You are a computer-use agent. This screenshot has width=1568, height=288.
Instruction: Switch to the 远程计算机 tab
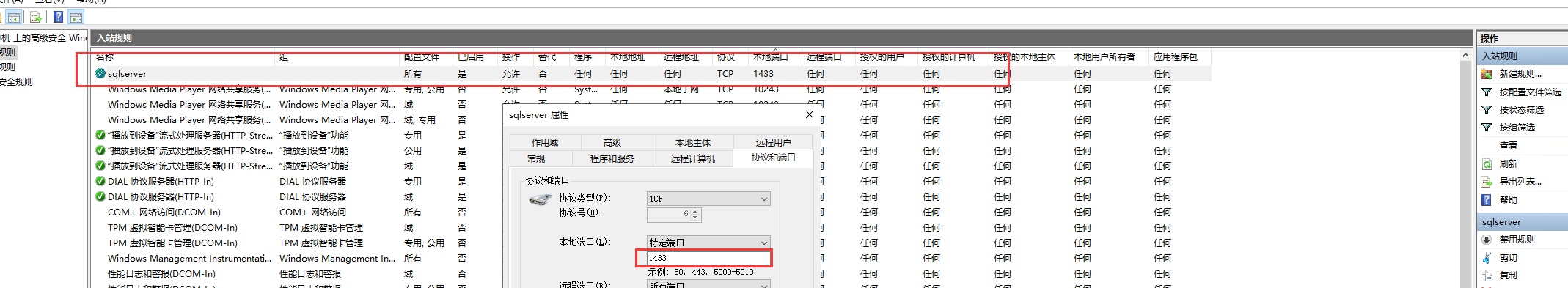(x=693, y=158)
